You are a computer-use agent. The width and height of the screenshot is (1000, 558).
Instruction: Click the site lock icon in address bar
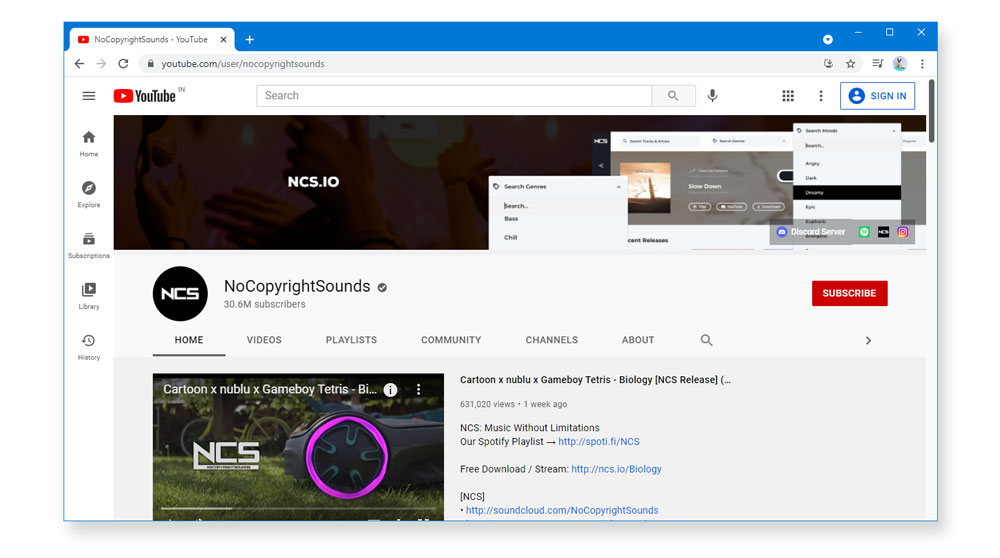(x=151, y=64)
